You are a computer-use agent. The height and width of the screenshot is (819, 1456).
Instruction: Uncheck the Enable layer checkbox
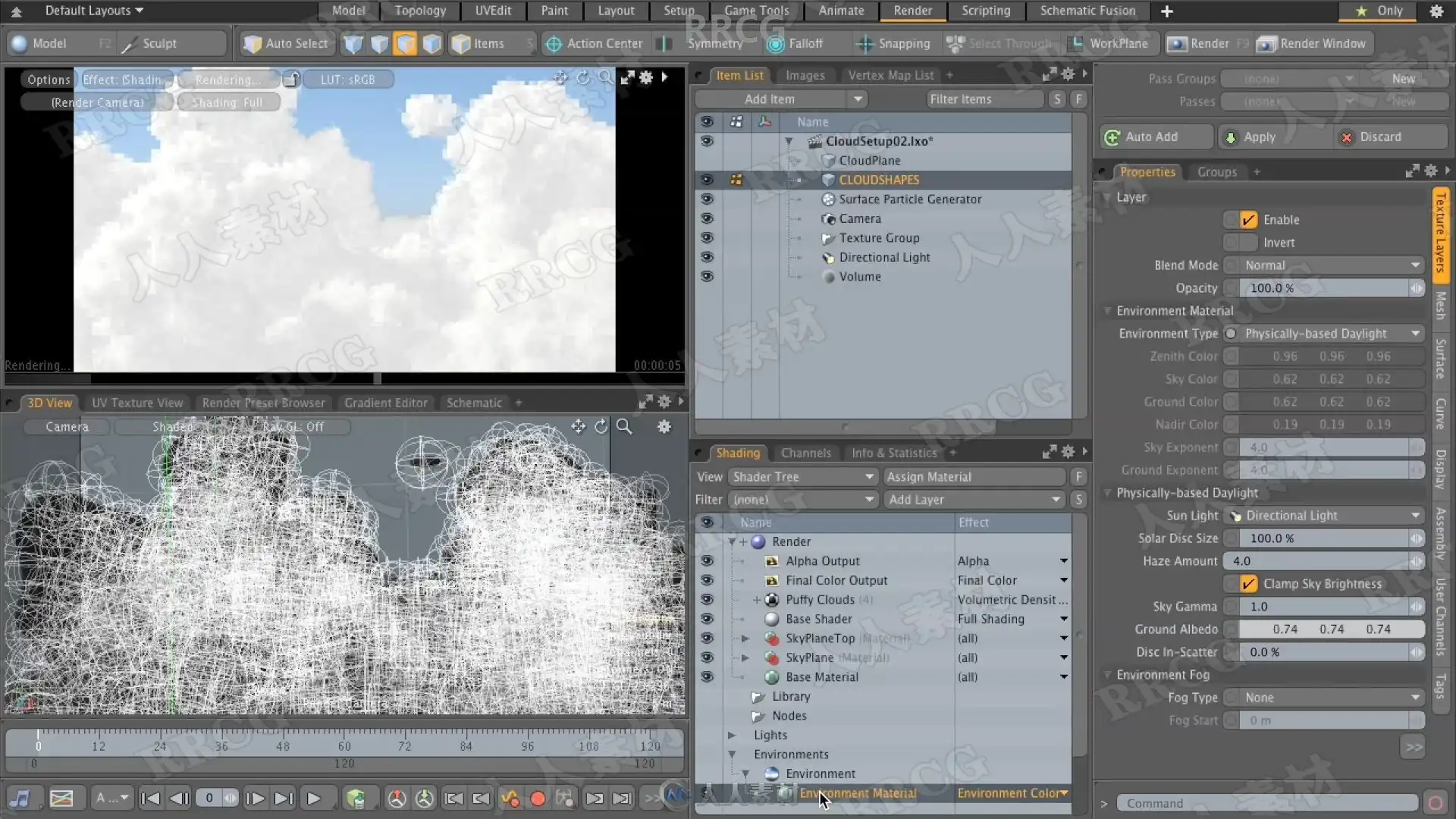1248,220
